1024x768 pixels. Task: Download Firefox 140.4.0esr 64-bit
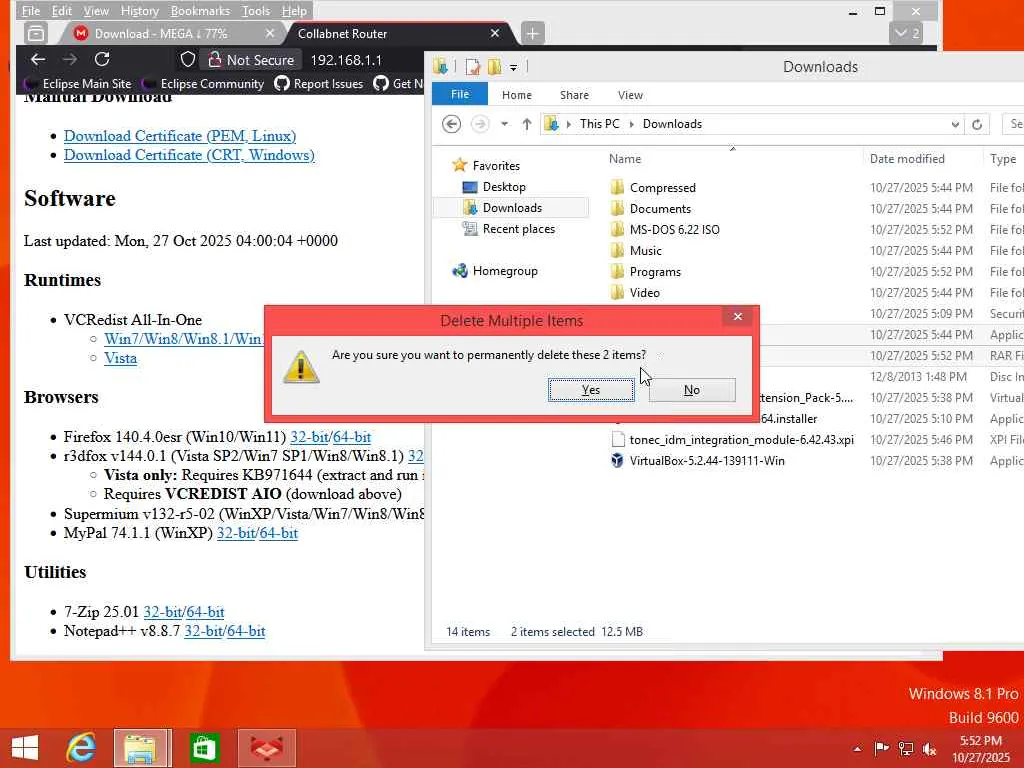pyautogui.click(x=352, y=437)
